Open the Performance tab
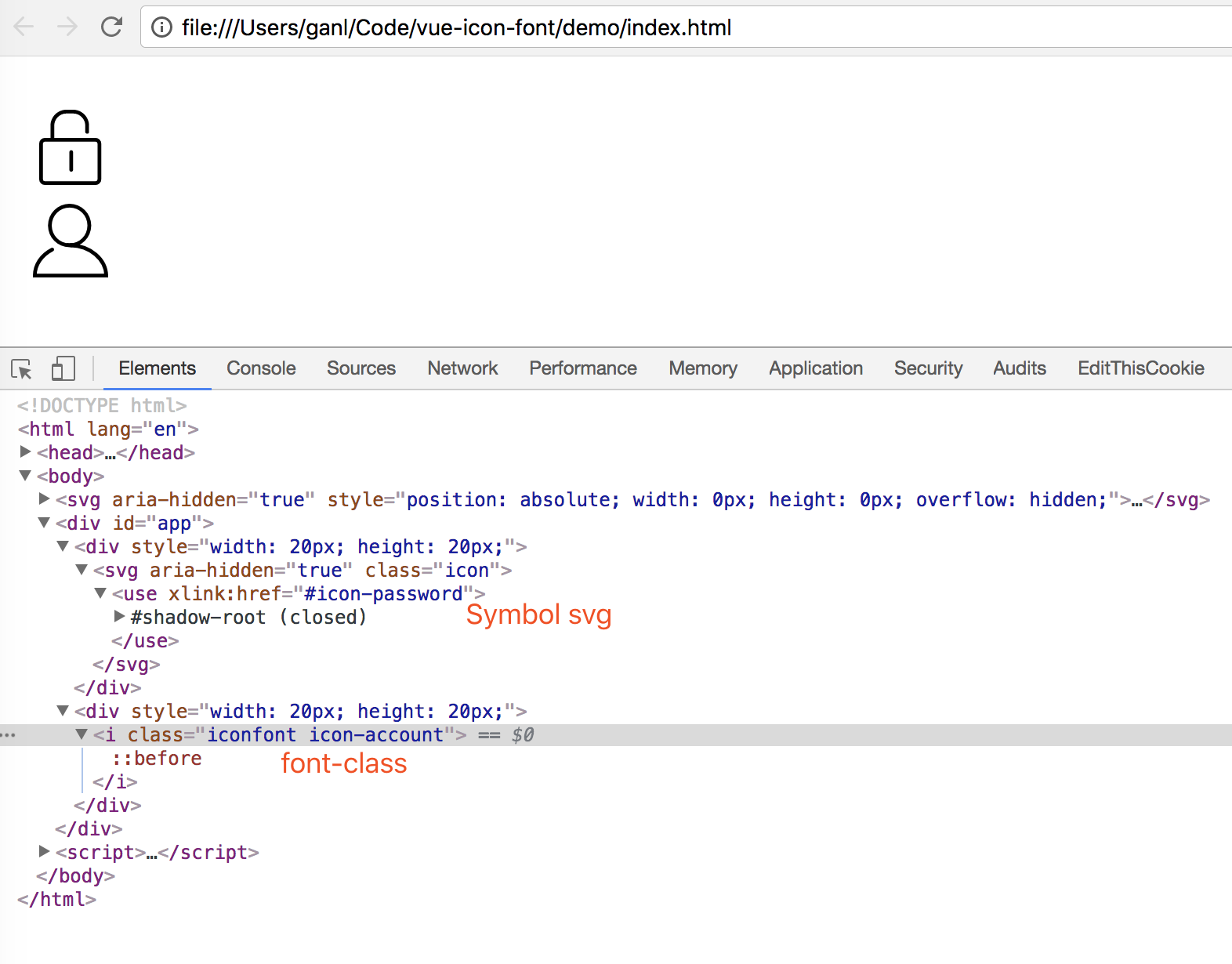The image size is (1232, 964). pyautogui.click(x=583, y=368)
